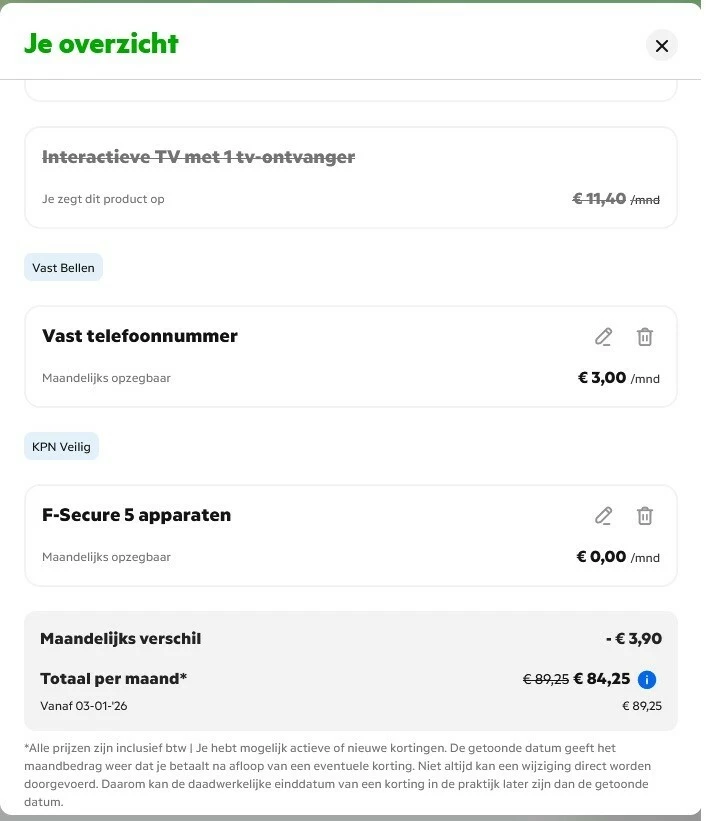Remove F-Secure 5 apparaten with trash icon
This screenshot has width=706, height=821.
tap(645, 516)
